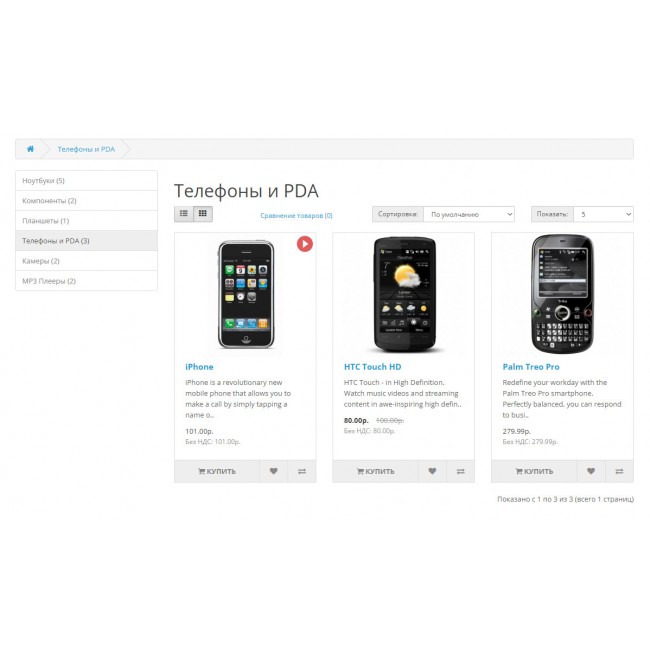Click КУПИТЬ button for iPhone

(x=217, y=471)
